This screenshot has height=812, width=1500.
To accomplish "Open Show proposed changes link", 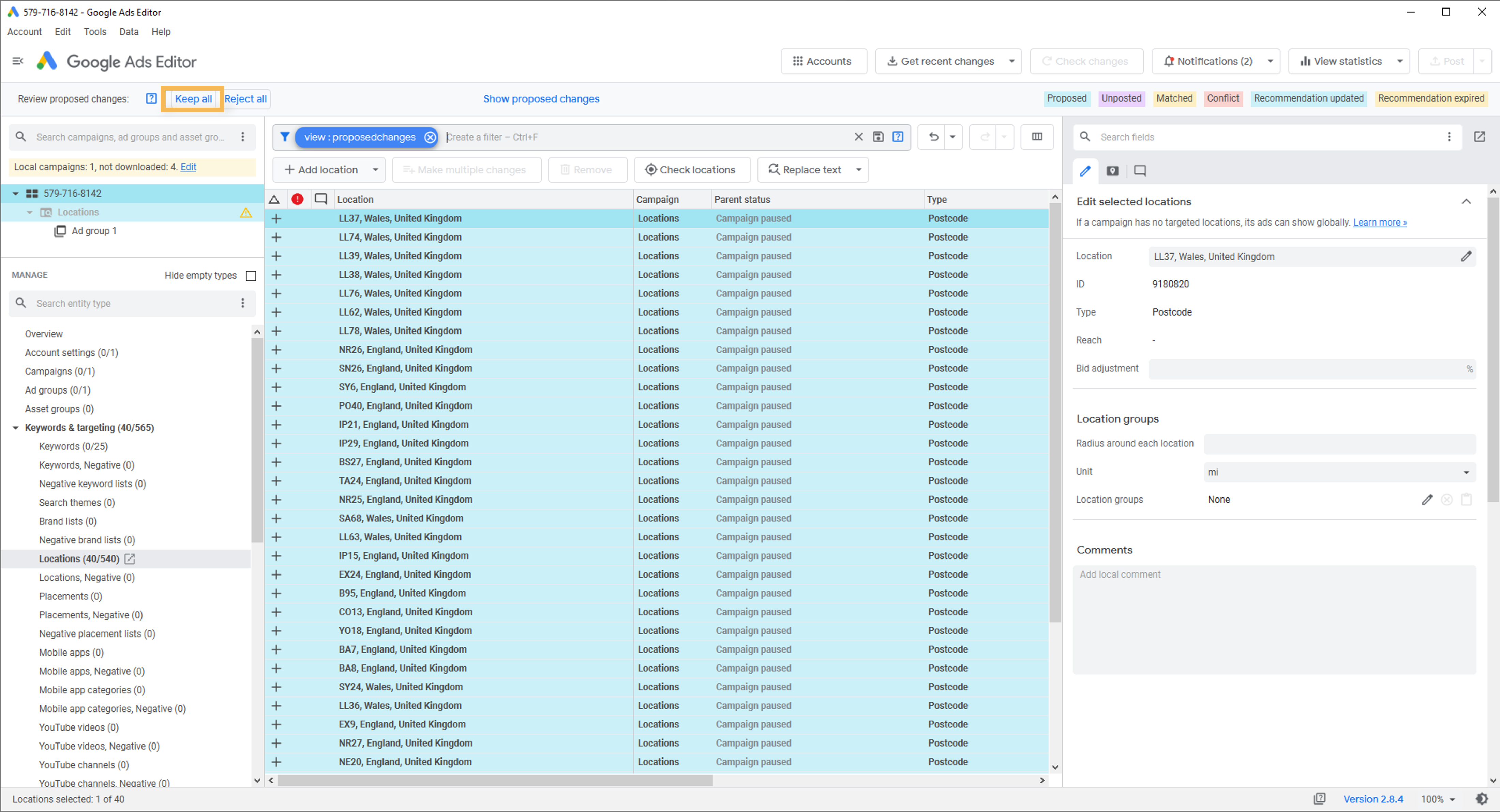I will tap(541, 99).
